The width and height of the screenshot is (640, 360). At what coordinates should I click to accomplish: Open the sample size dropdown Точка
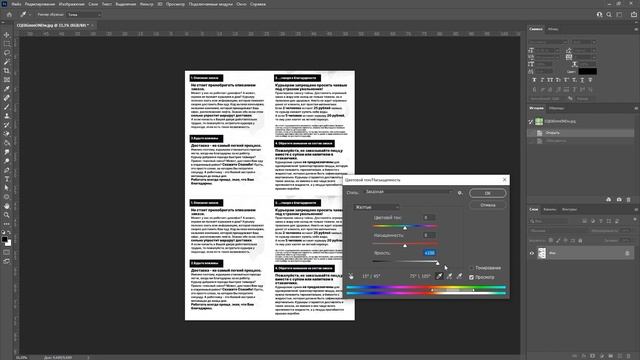[x=84, y=15]
